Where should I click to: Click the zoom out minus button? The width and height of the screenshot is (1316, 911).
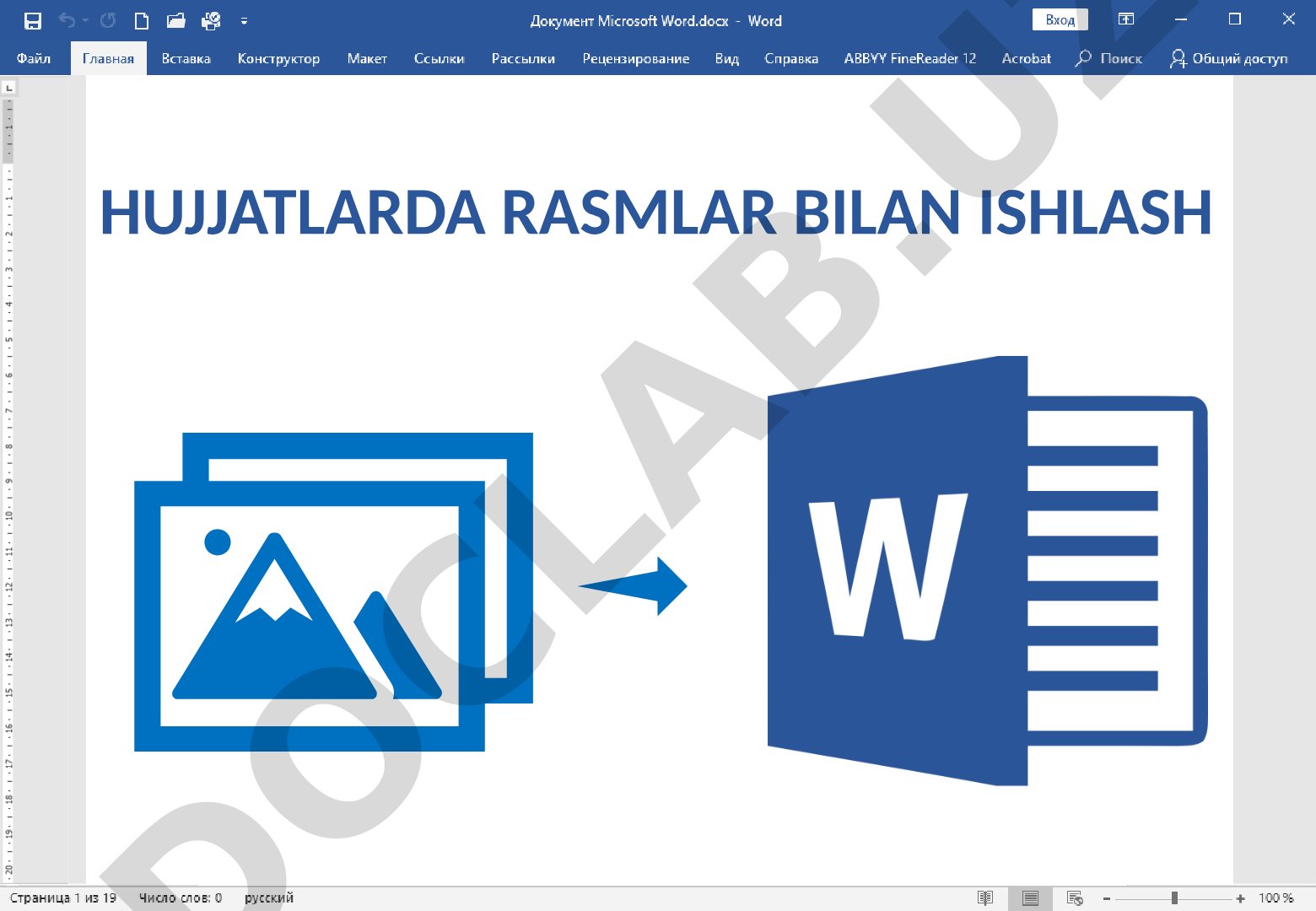tap(1107, 898)
